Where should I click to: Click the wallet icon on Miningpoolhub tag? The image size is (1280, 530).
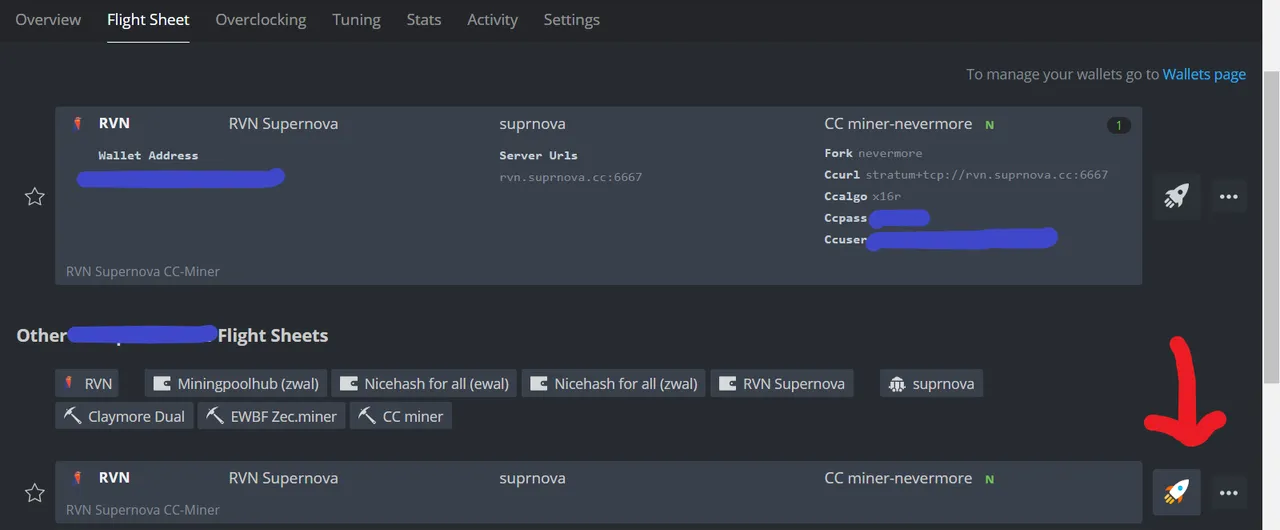point(162,384)
